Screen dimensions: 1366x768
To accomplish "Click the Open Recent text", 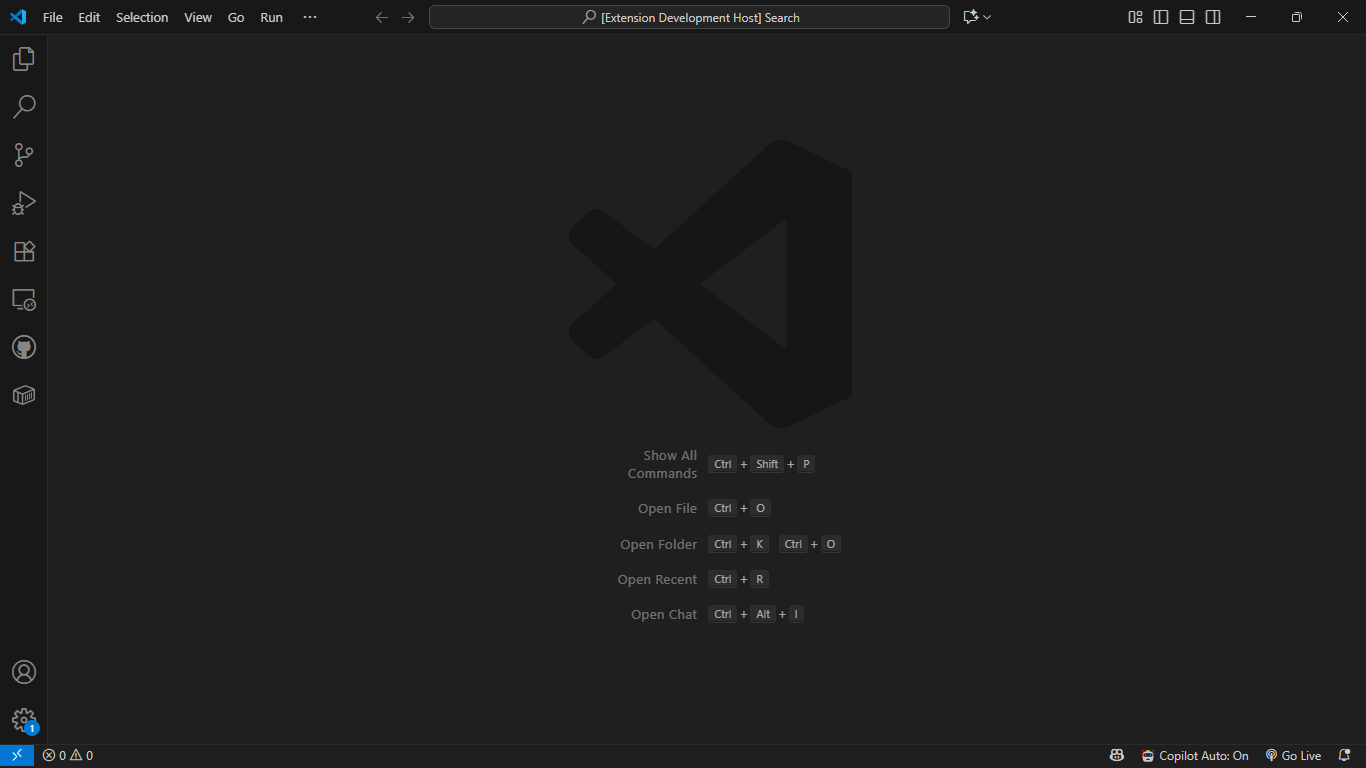I will coord(657,579).
